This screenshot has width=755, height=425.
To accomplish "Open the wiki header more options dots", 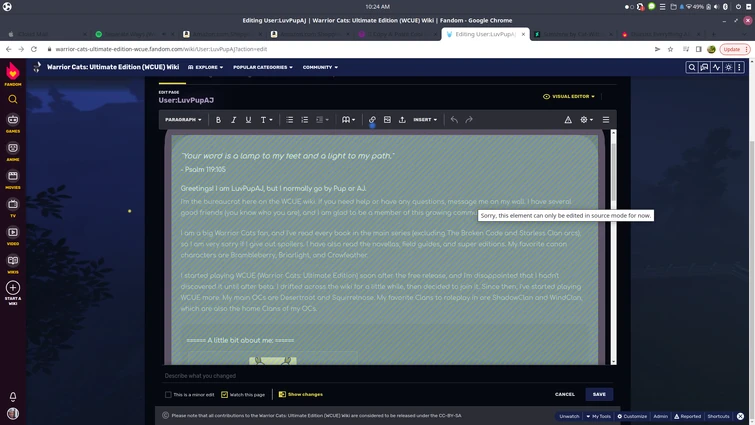I will (740, 67).
